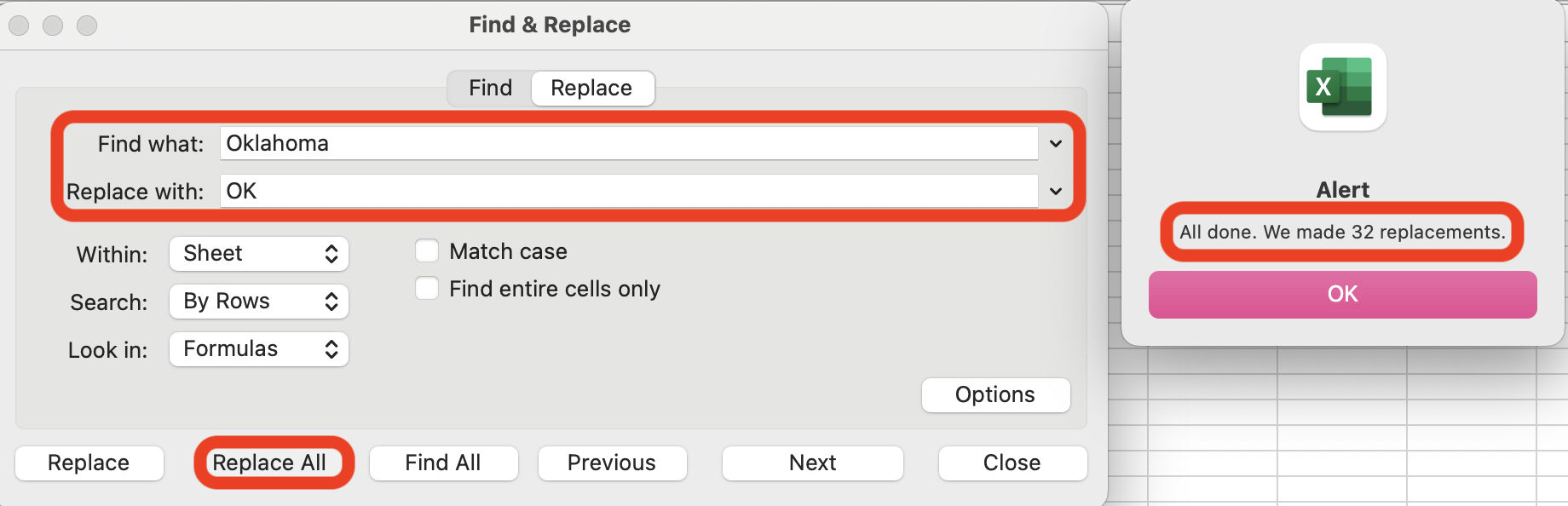The width and height of the screenshot is (1568, 506).
Task: Enable the Match case checkbox
Action: (x=427, y=251)
